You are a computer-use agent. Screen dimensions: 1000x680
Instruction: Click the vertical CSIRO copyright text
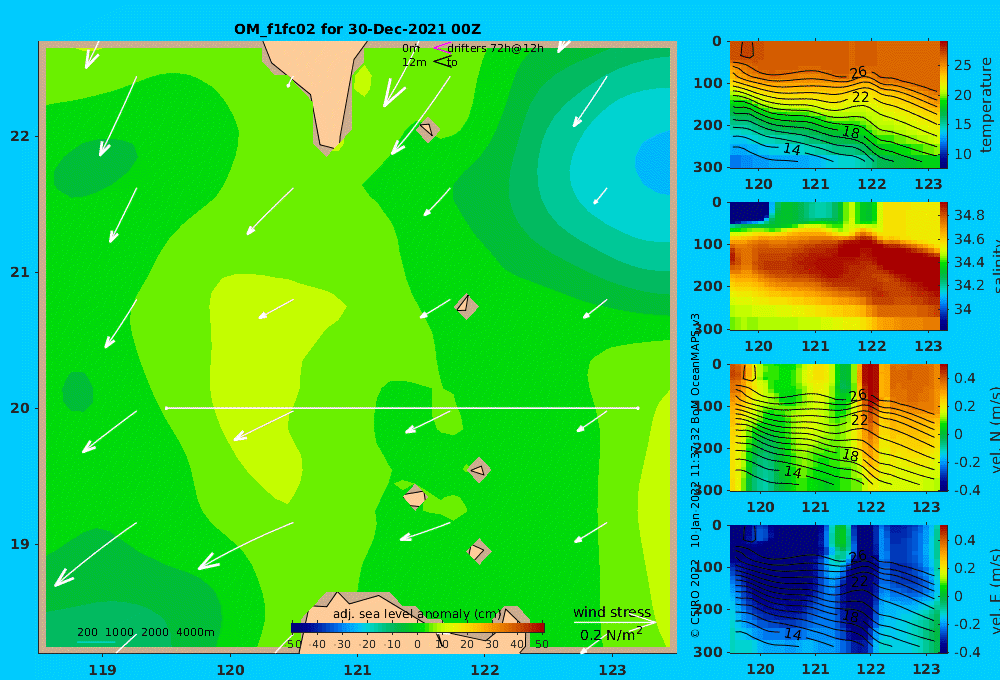(695, 475)
